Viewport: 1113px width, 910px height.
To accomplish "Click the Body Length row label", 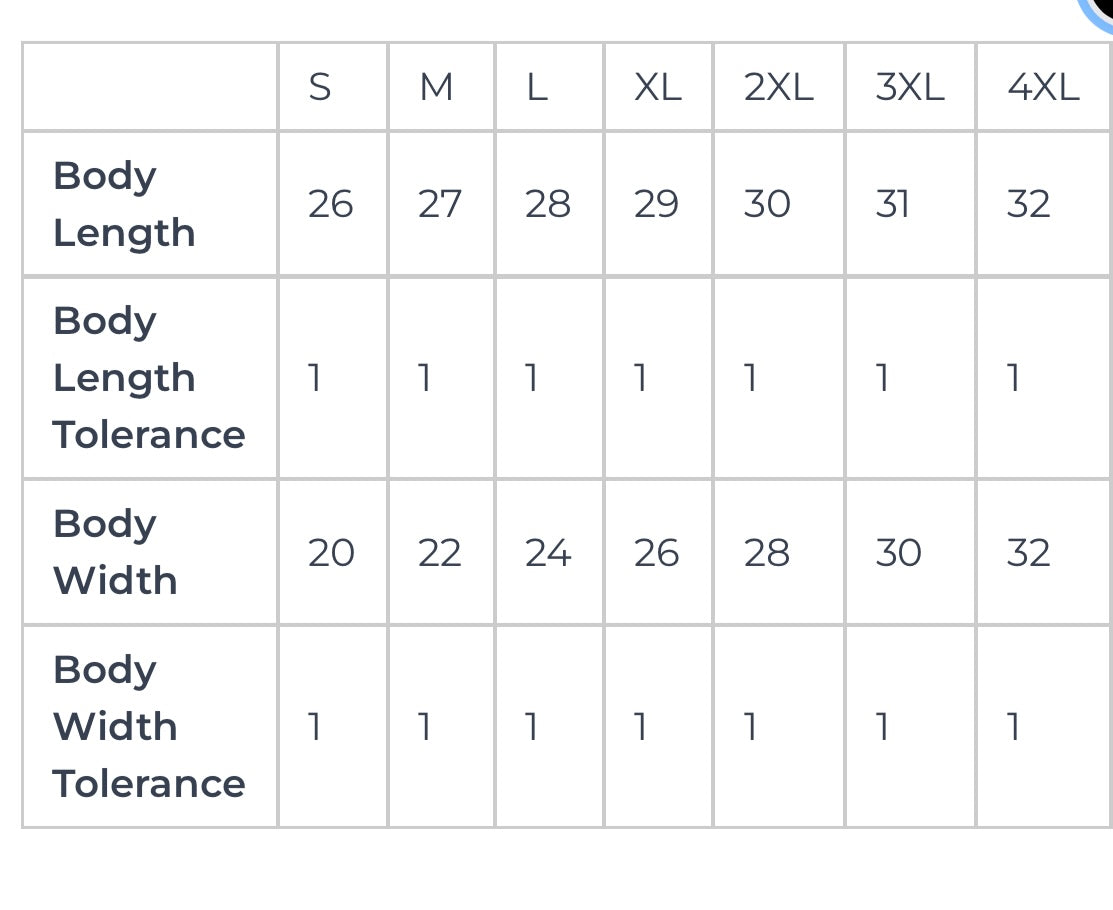I will pyautogui.click(x=124, y=204).
